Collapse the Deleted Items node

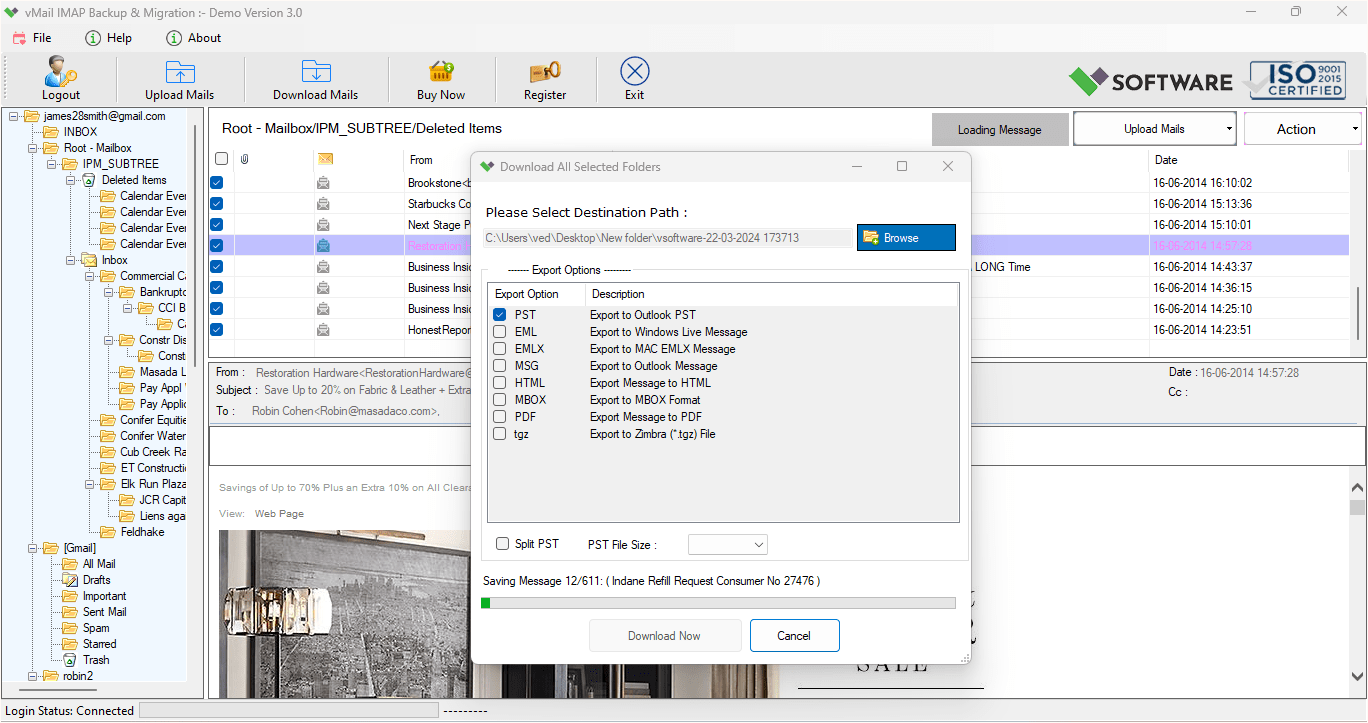[x=71, y=180]
